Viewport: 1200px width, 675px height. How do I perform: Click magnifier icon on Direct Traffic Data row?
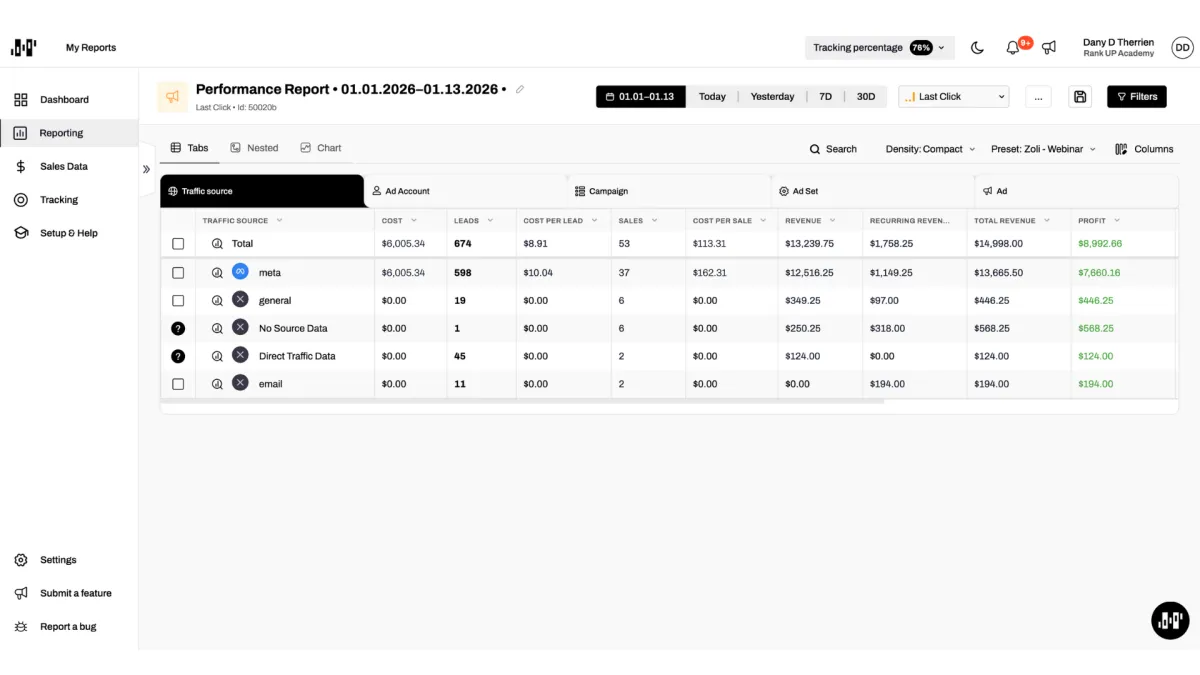[217, 356]
